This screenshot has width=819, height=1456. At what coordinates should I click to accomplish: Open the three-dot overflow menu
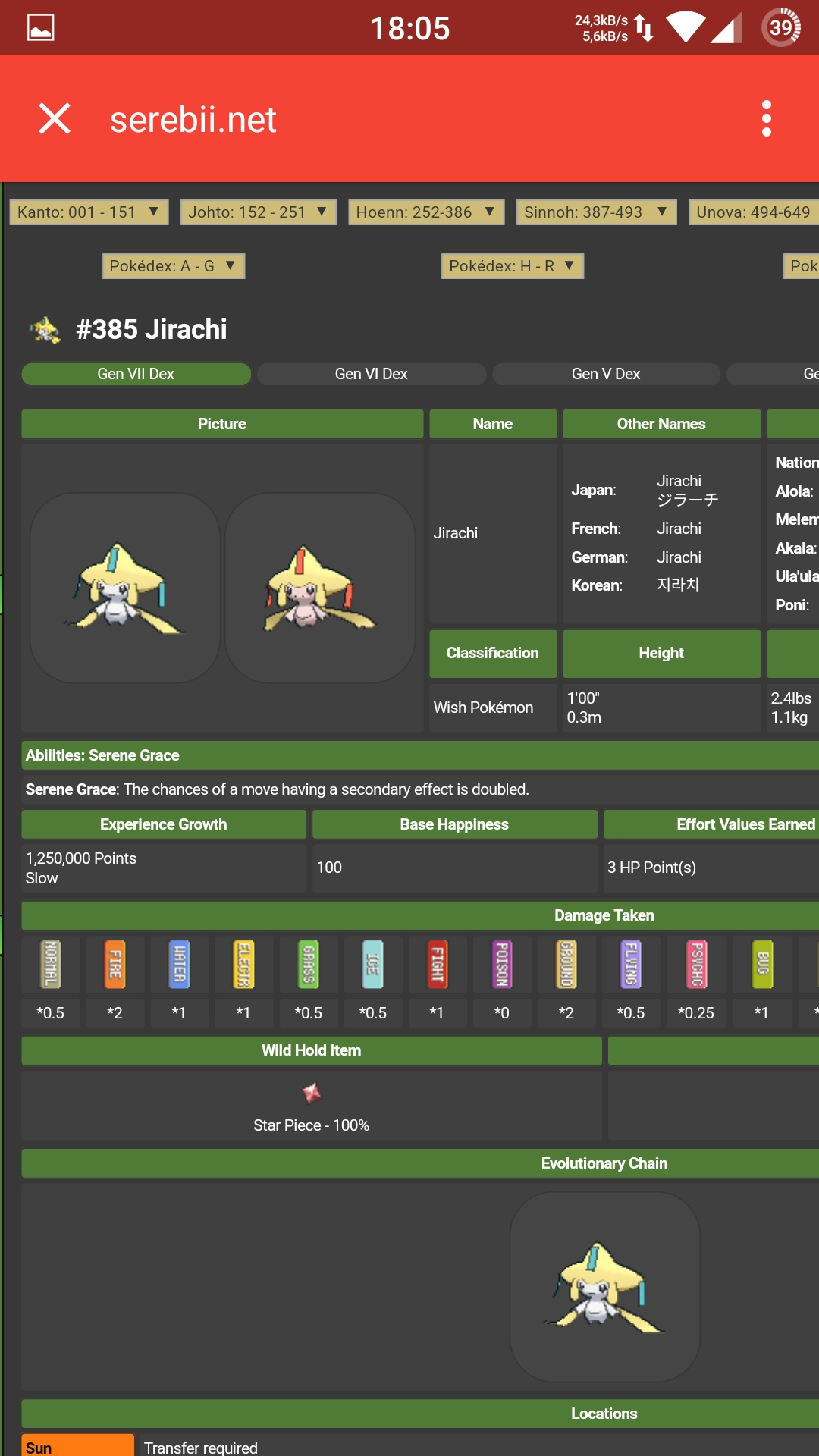pyautogui.click(x=767, y=119)
